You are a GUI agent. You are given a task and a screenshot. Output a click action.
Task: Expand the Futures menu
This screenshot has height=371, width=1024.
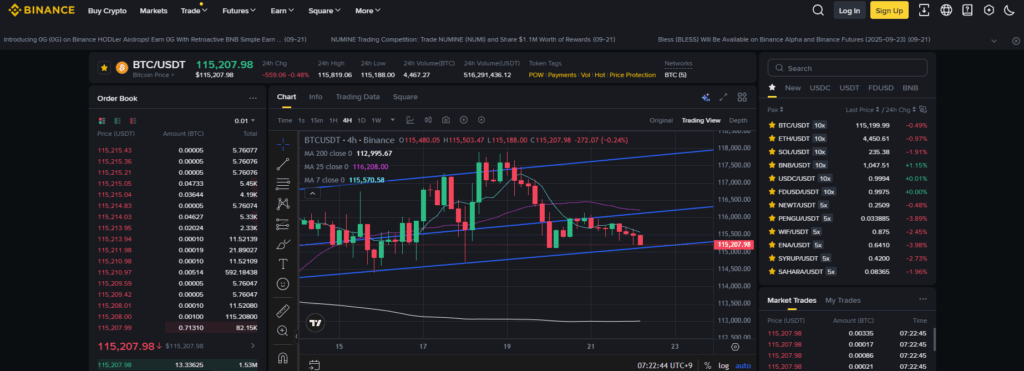pos(239,10)
